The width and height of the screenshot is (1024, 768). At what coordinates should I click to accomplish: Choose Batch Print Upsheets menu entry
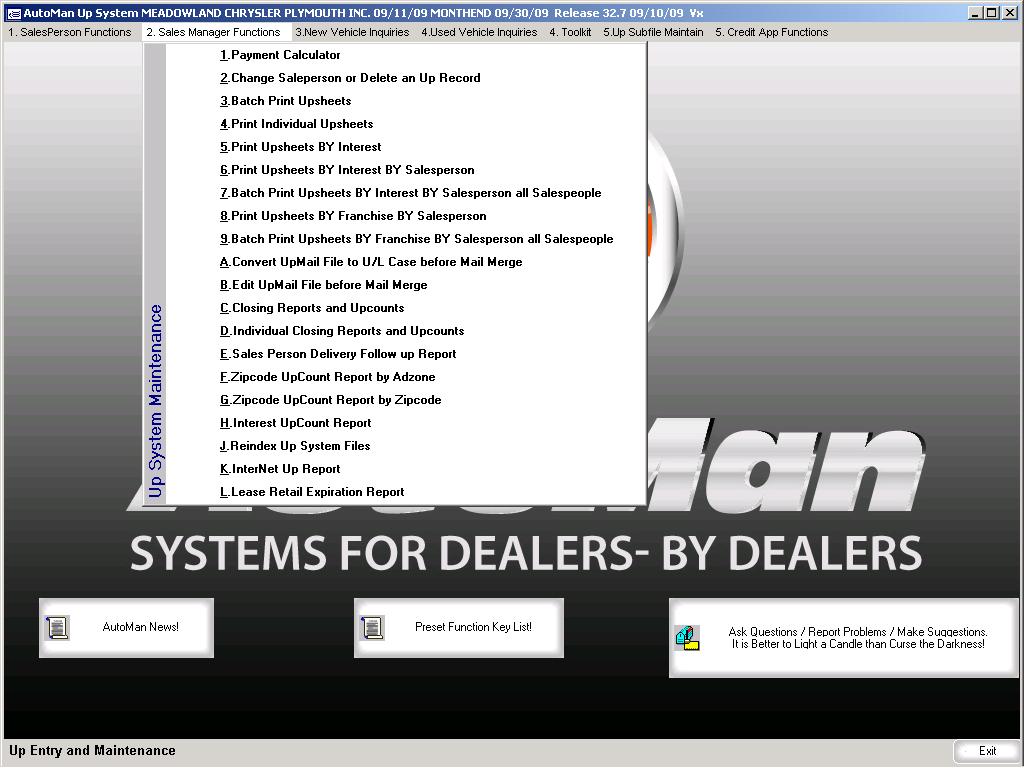(x=285, y=101)
